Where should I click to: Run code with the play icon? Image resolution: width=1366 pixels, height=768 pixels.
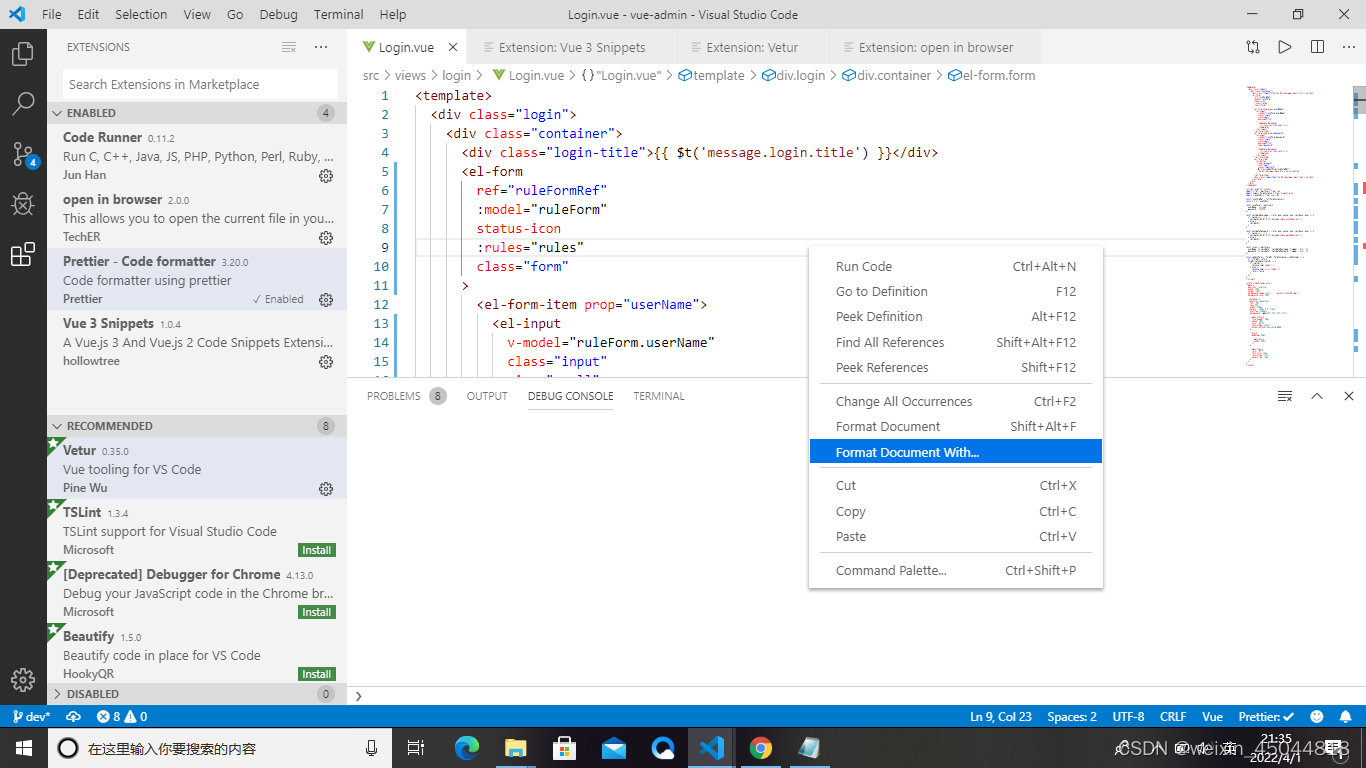1285,47
